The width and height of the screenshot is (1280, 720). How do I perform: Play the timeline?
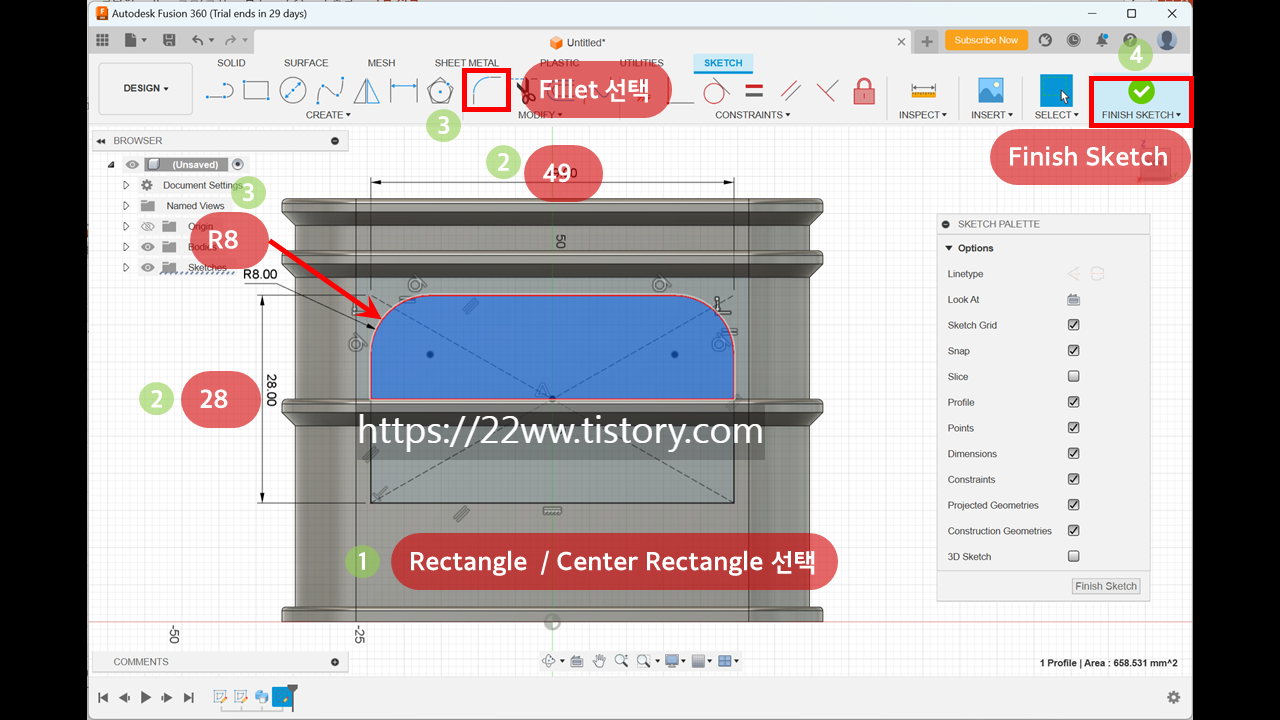pos(146,697)
